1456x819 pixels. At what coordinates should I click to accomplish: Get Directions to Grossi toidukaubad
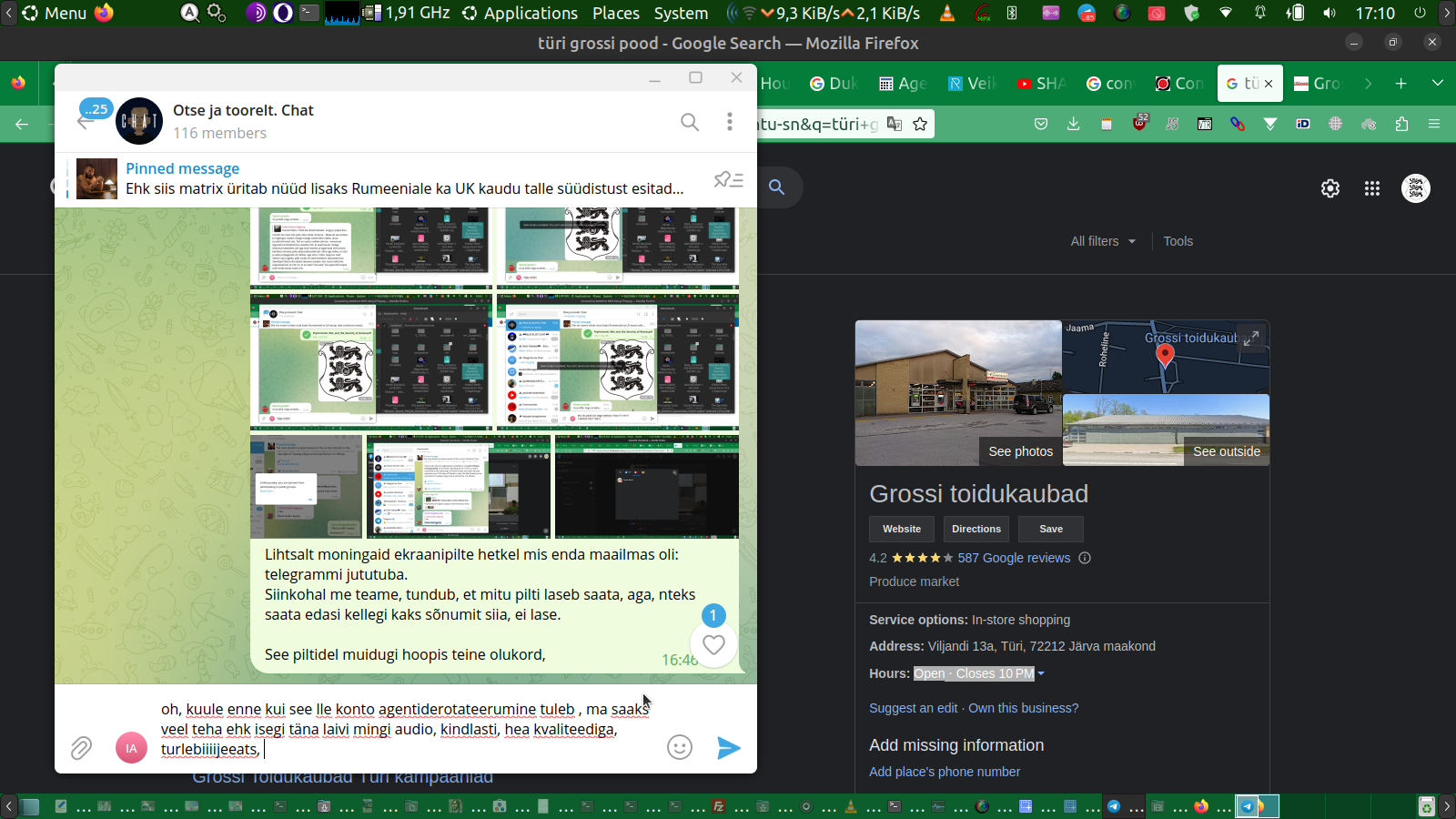coord(976,529)
